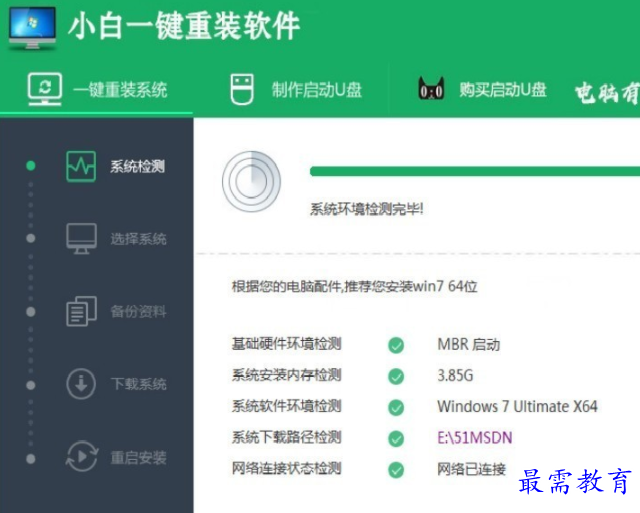Click the green dot beside 系统检测

(31, 165)
